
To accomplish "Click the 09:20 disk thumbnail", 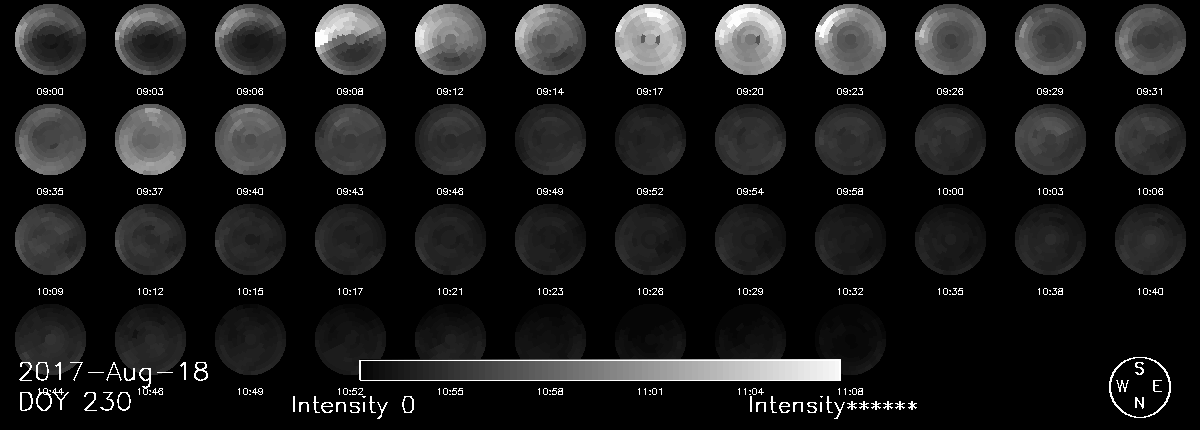I will click(x=750, y=41).
